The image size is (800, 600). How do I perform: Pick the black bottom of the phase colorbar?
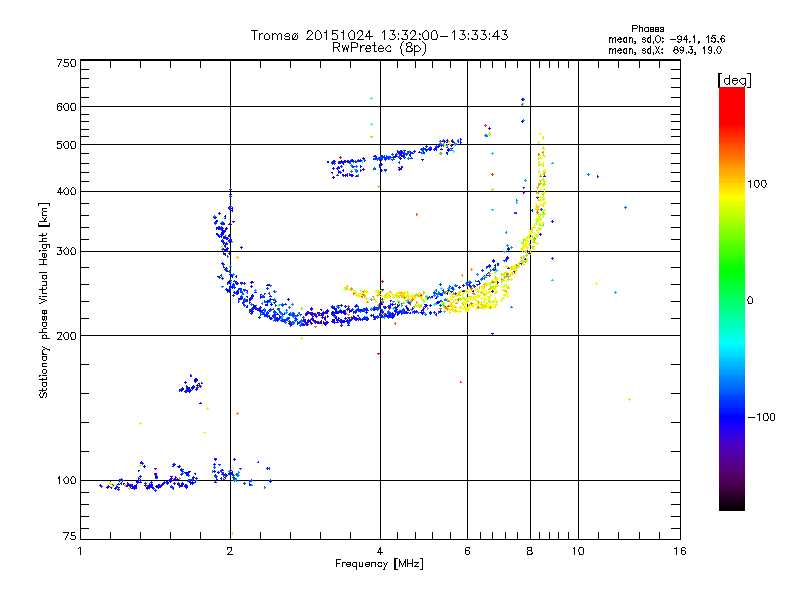[x=732, y=503]
